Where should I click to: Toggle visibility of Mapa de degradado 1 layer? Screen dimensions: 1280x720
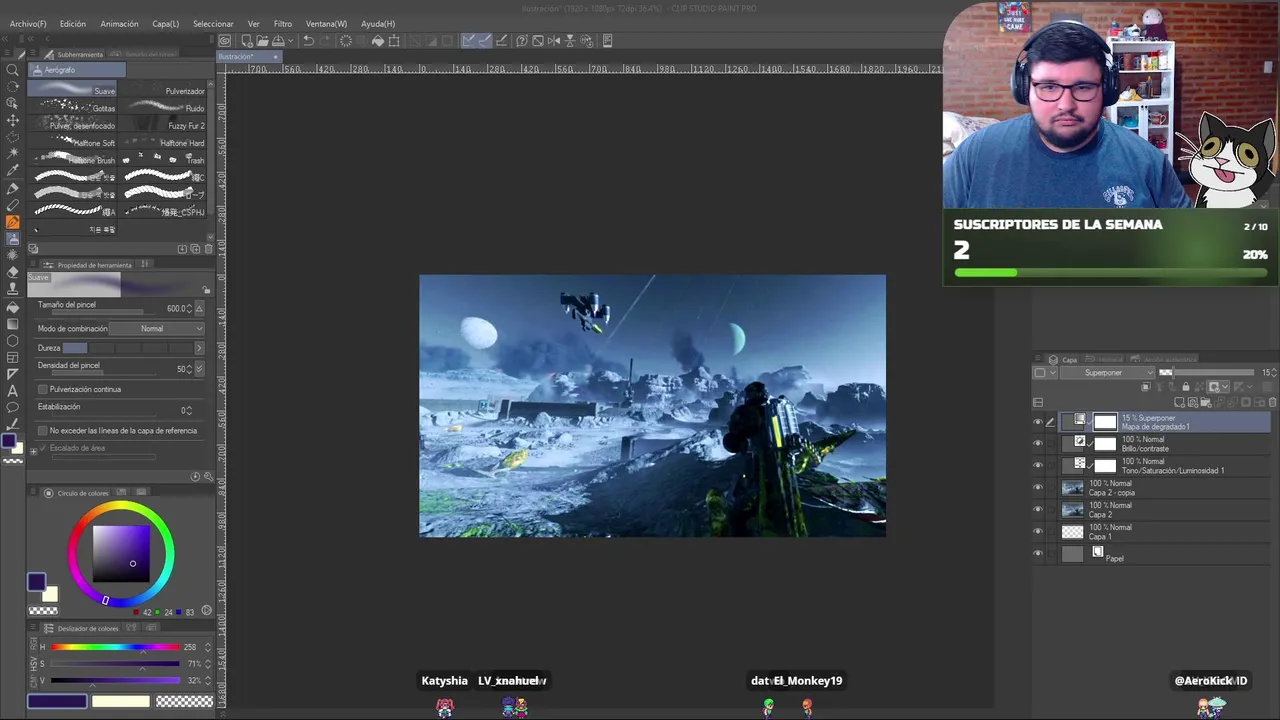coord(1038,422)
